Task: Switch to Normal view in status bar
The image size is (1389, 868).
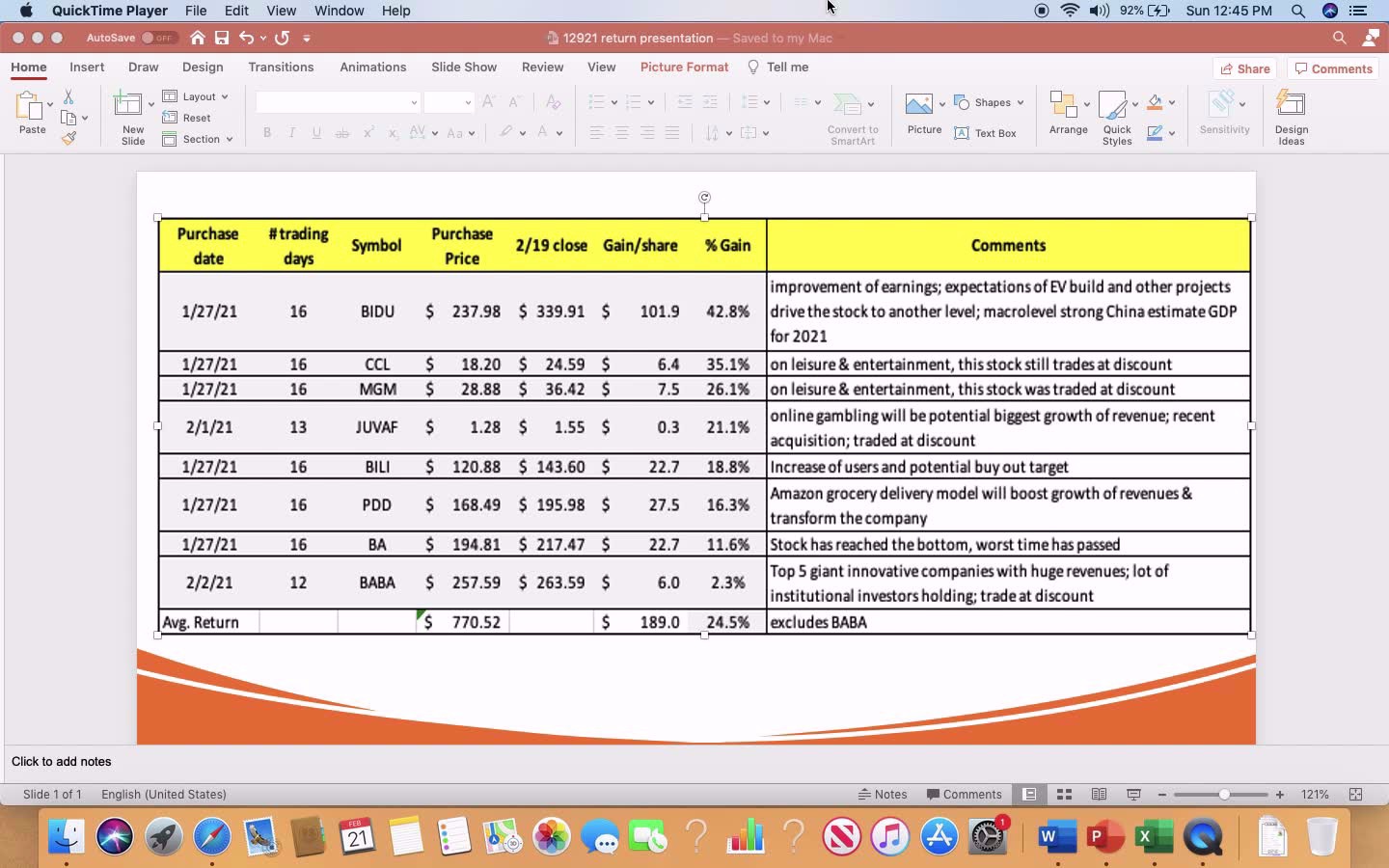Action: pyautogui.click(x=1029, y=795)
